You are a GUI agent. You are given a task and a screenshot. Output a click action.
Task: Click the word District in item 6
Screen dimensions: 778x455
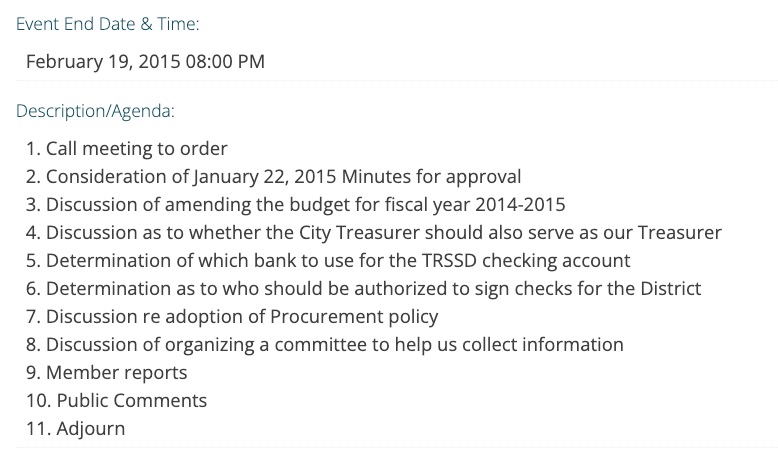click(x=671, y=288)
